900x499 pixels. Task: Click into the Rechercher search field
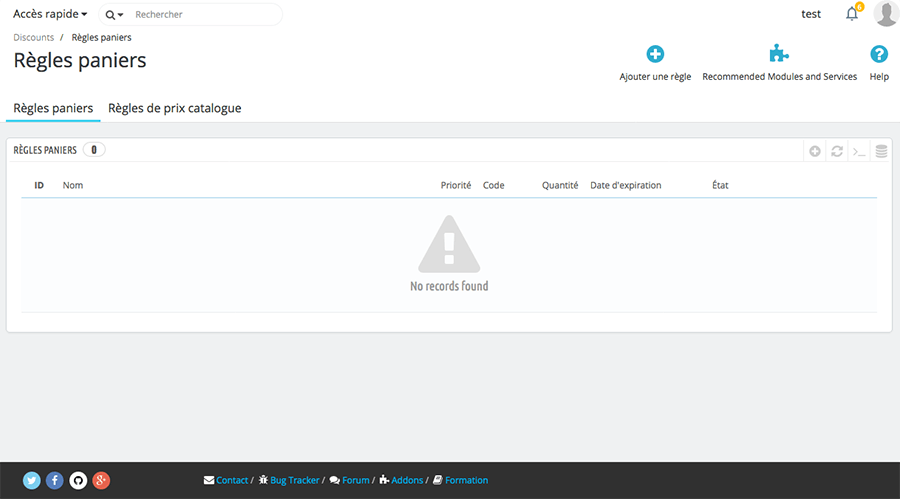[205, 15]
